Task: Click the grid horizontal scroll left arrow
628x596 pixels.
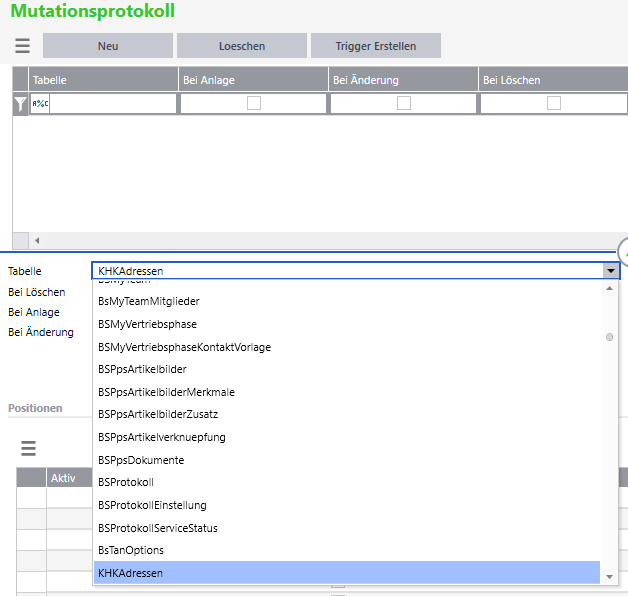Action: (37, 240)
